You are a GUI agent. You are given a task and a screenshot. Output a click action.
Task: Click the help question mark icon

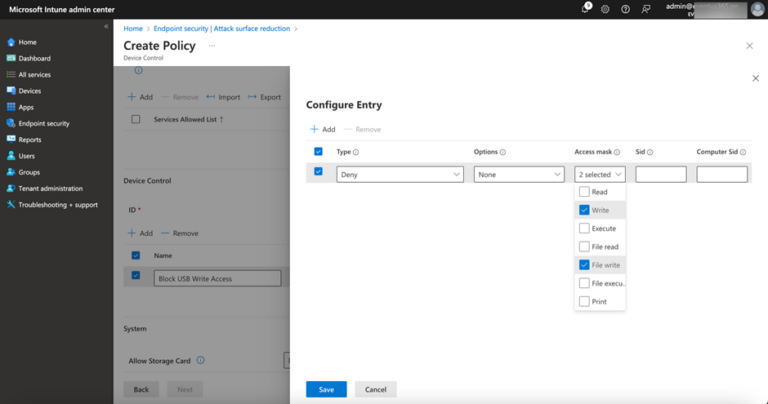[625, 9]
